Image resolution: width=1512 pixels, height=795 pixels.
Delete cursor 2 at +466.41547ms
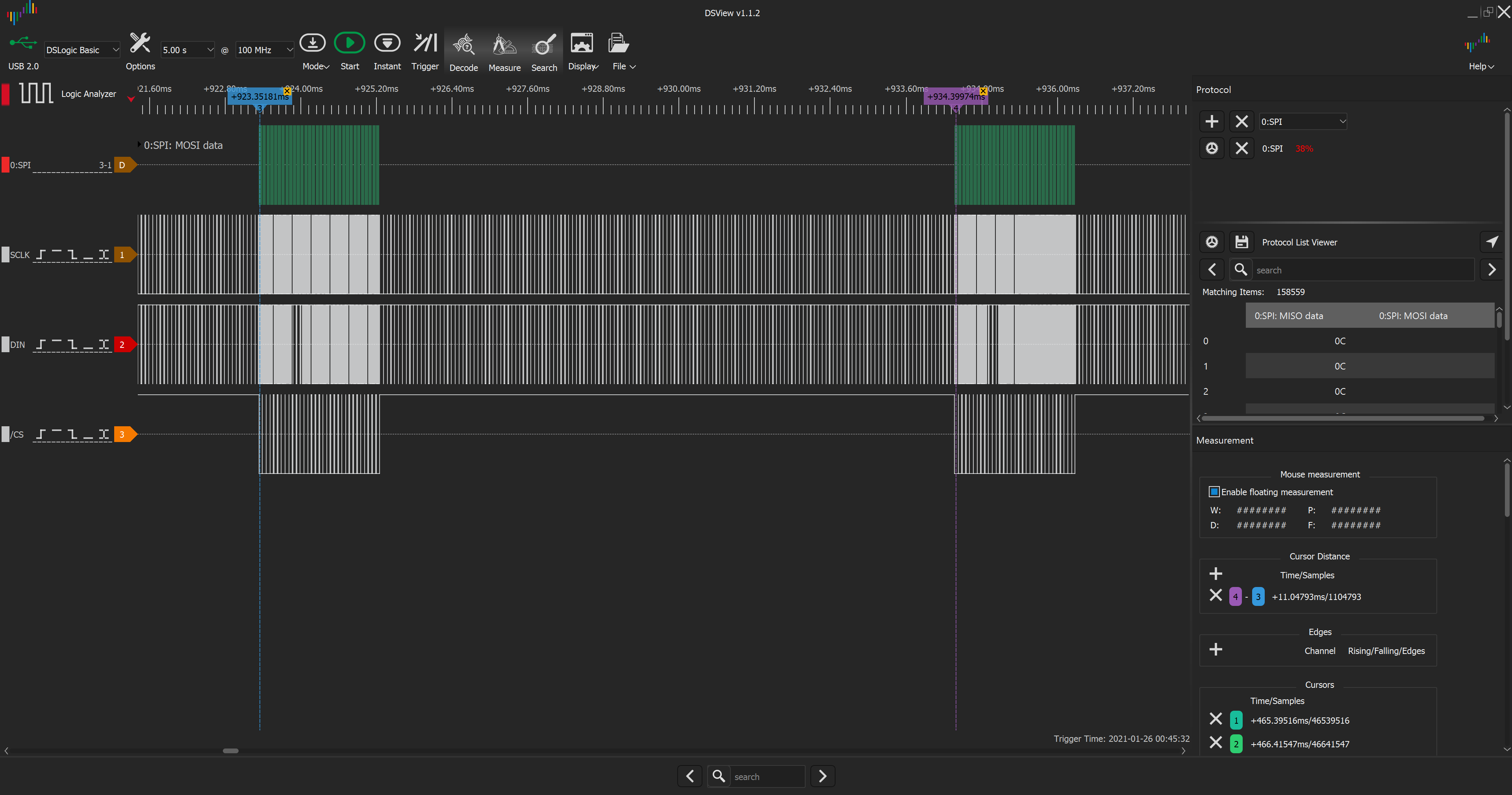coord(1216,743)
